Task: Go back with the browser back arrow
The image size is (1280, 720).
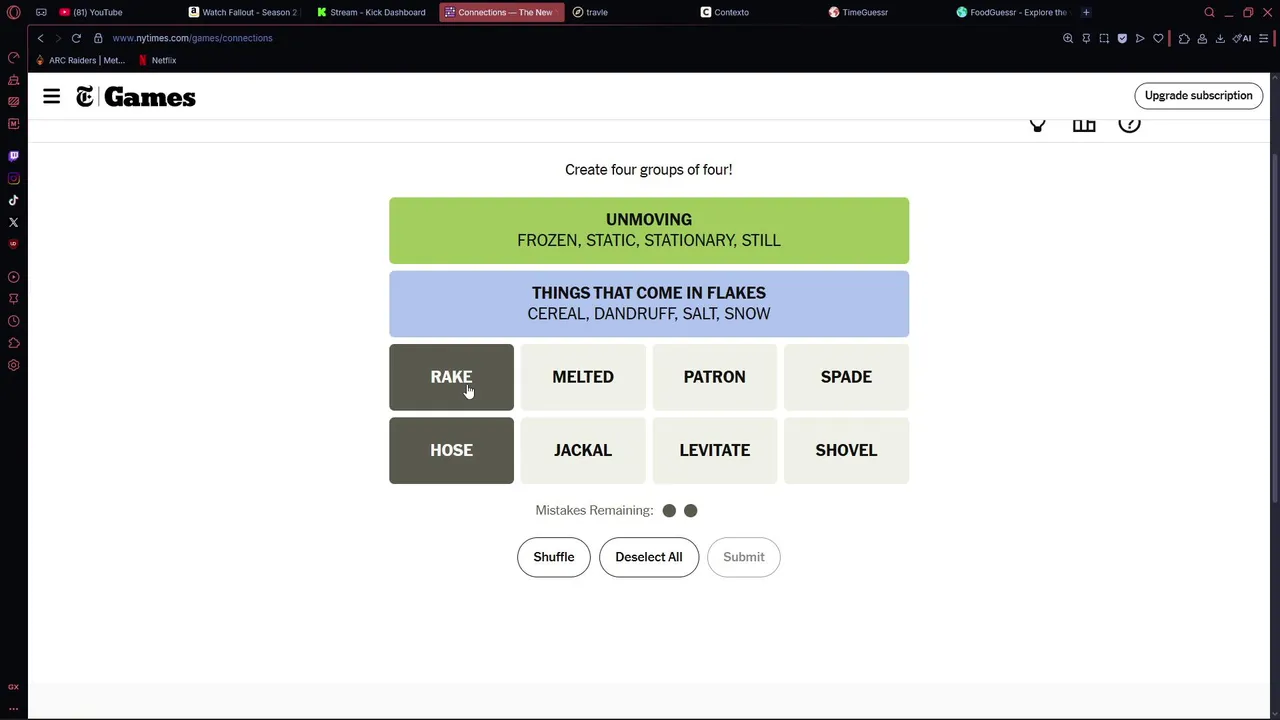Action: pos(40,38)
